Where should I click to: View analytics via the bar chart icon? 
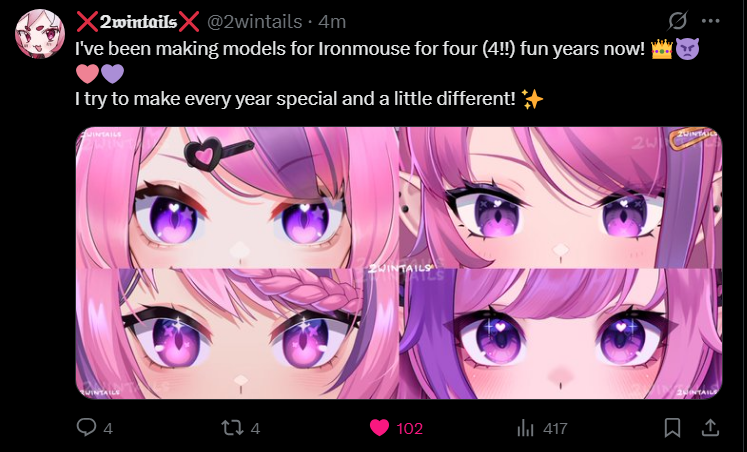(x=525, y=428)
